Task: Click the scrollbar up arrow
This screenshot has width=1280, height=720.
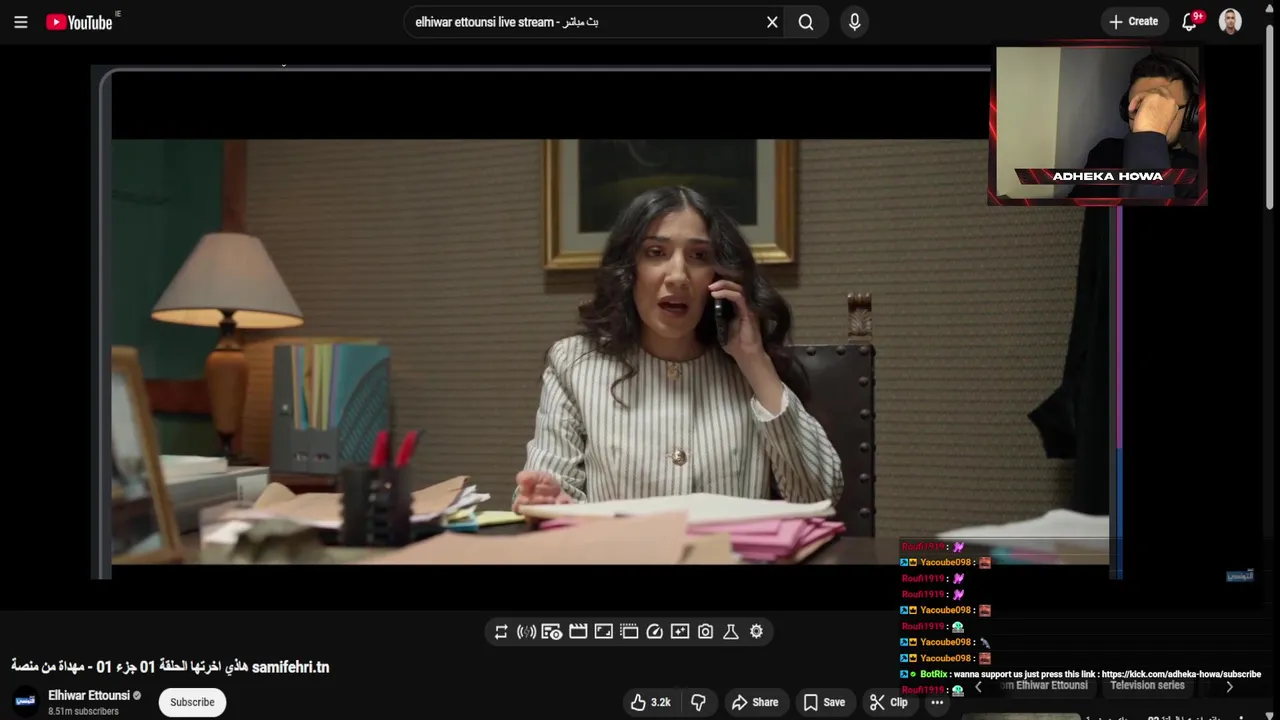Action: coord(1271,8)
